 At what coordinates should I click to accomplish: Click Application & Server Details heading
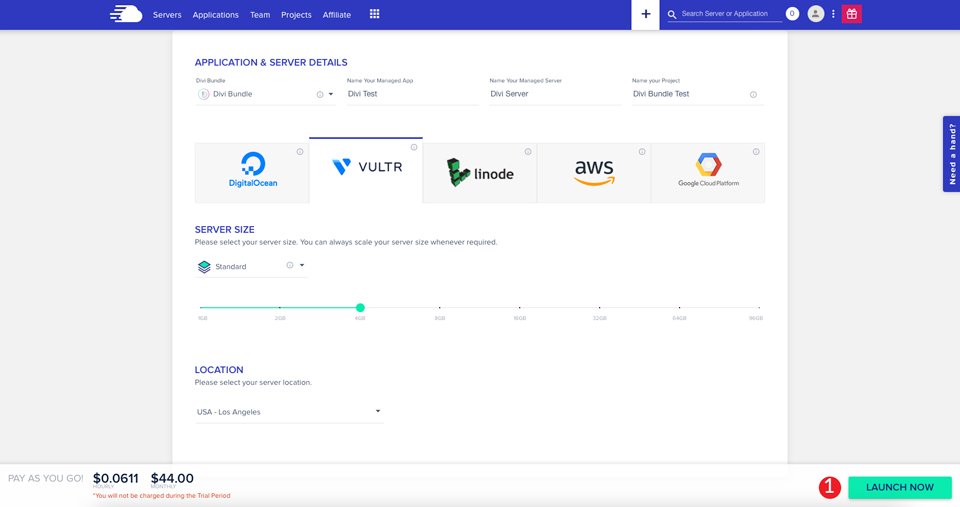271,62
